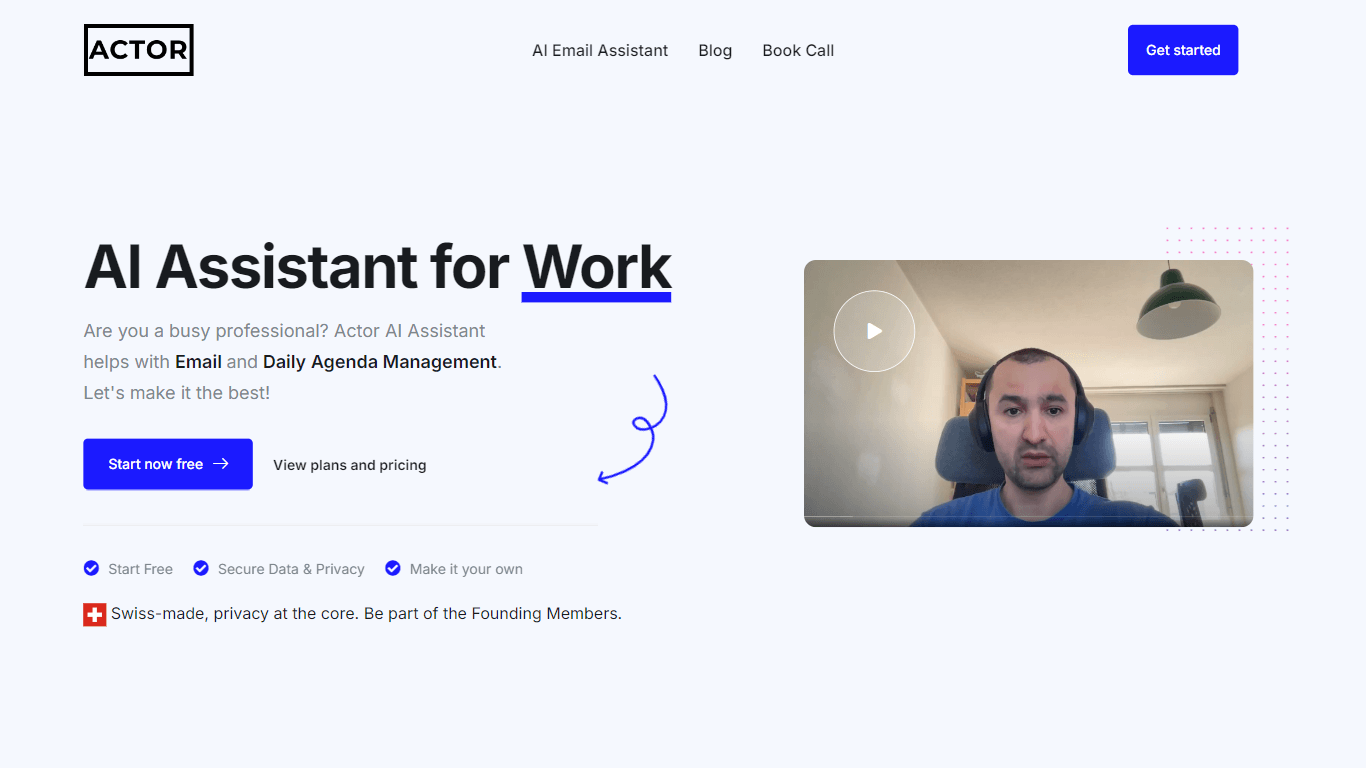Click the Get started button
Image resolution: width=1366 pixels, height=768 pixels.
tap(1183, 50)
